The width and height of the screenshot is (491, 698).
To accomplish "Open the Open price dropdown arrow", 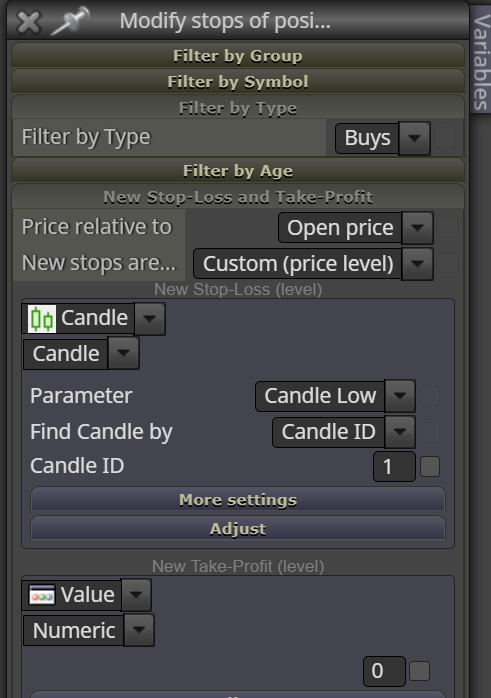I will [x=418, y=228].
